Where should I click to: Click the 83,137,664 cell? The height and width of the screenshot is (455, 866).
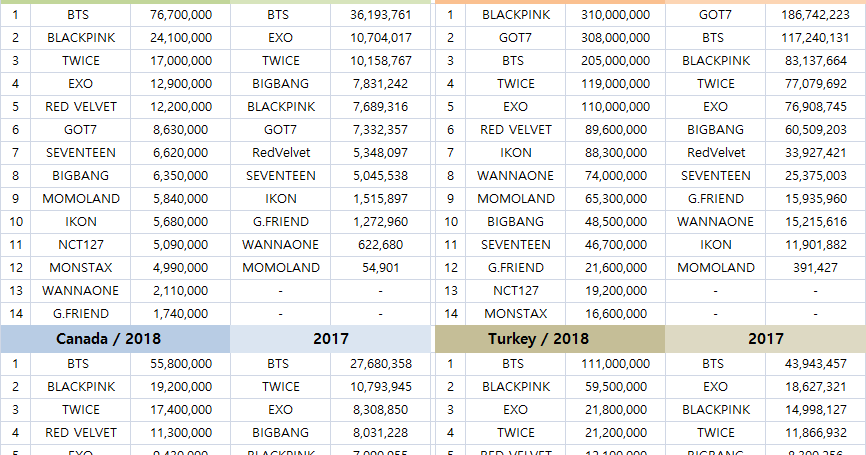[x=816, y=61]
